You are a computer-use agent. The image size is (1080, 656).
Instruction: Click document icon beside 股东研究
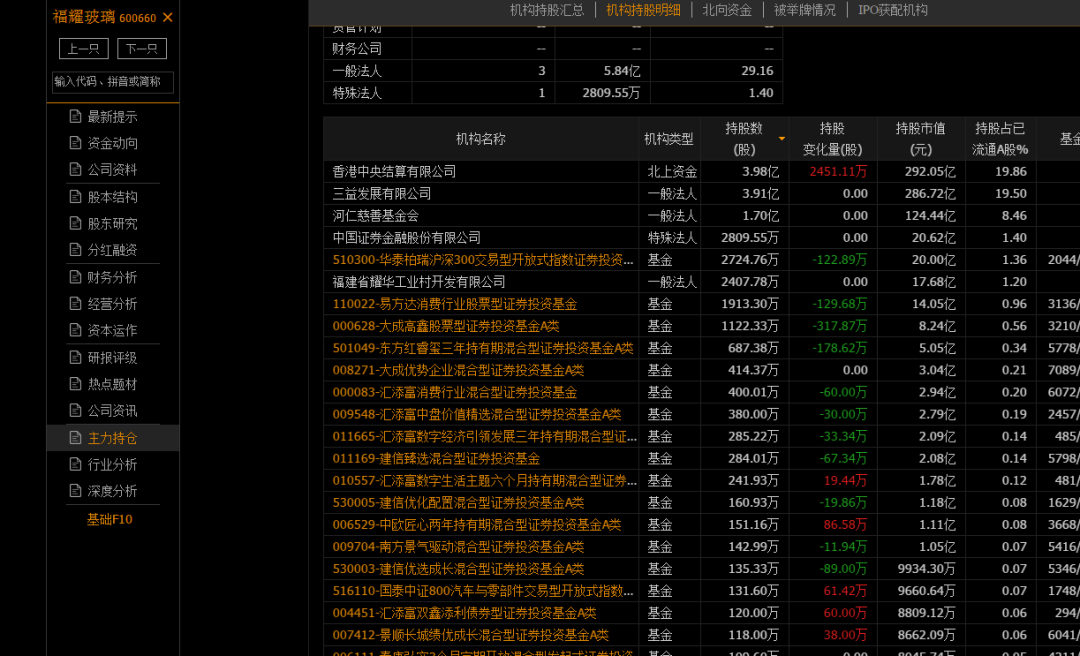75,223
